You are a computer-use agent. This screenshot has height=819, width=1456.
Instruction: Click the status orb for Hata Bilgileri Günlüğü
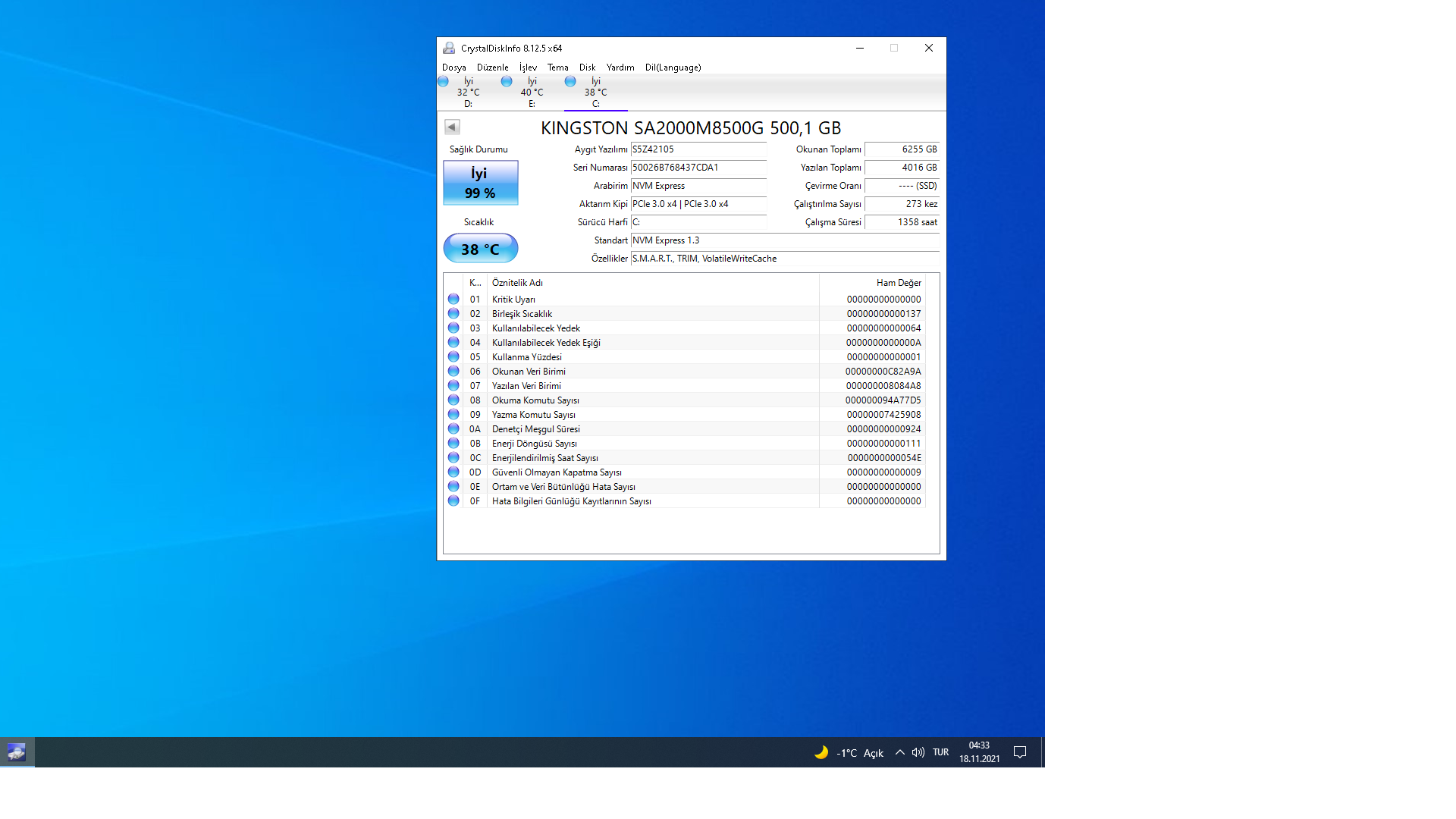coord(453,500)
